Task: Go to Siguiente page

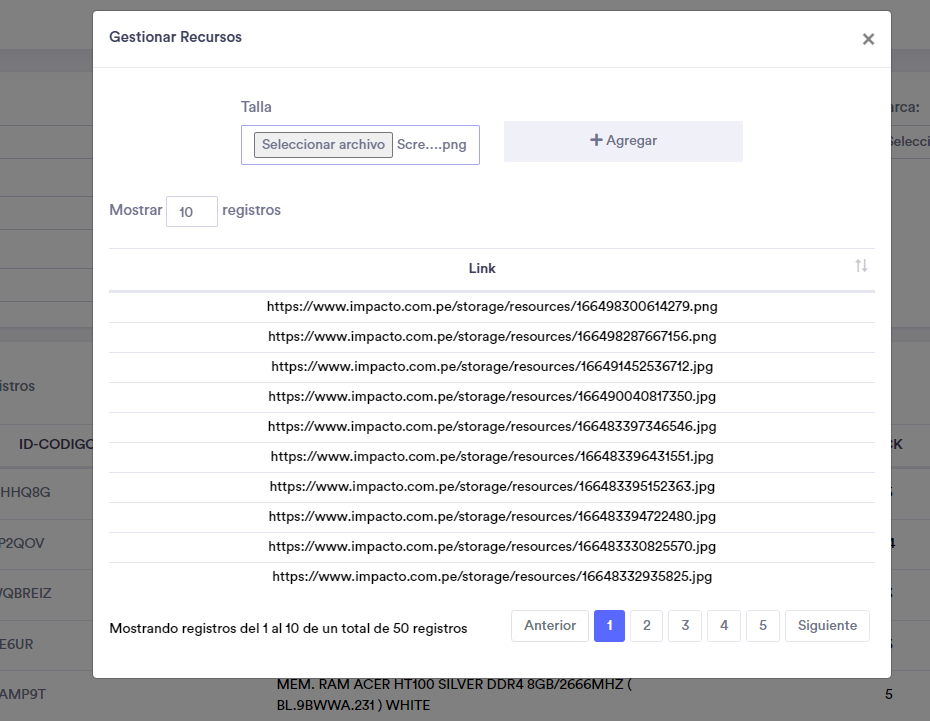Action: pyautogui.click(x=827, y=626)
